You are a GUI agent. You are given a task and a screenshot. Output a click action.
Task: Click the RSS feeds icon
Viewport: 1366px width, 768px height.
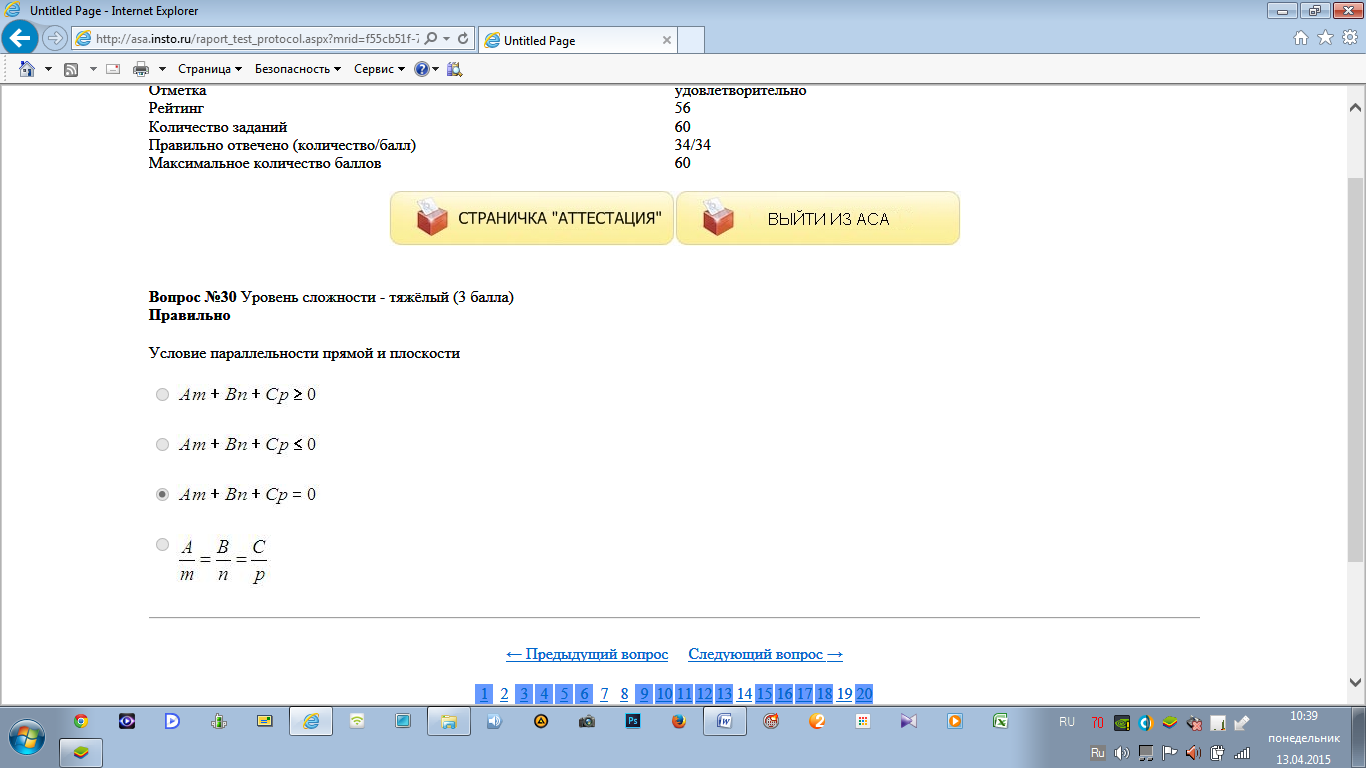71,69
